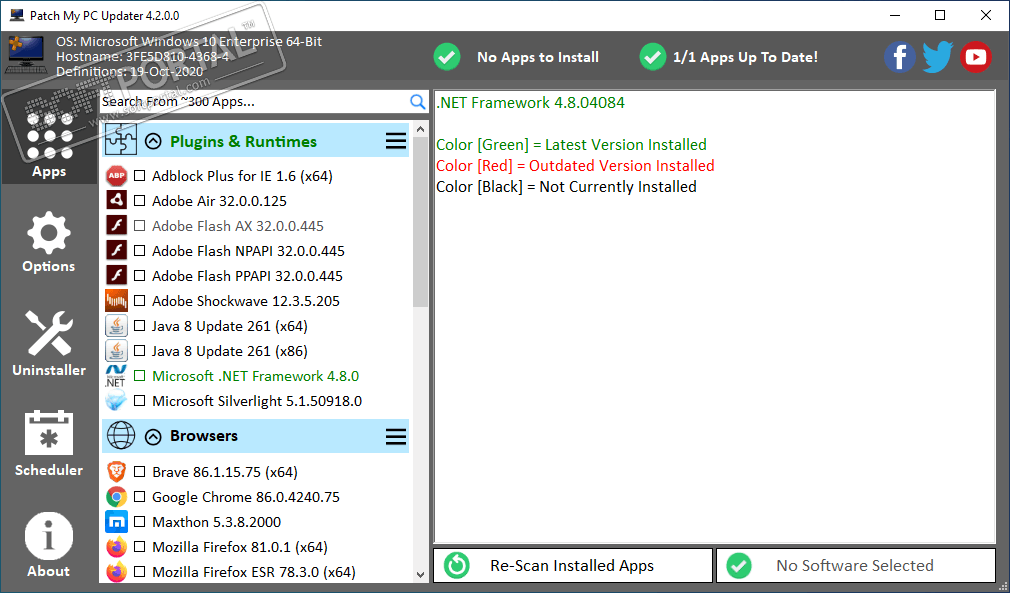Click the 'No Apps to Install' text

(x=538, y=57)
